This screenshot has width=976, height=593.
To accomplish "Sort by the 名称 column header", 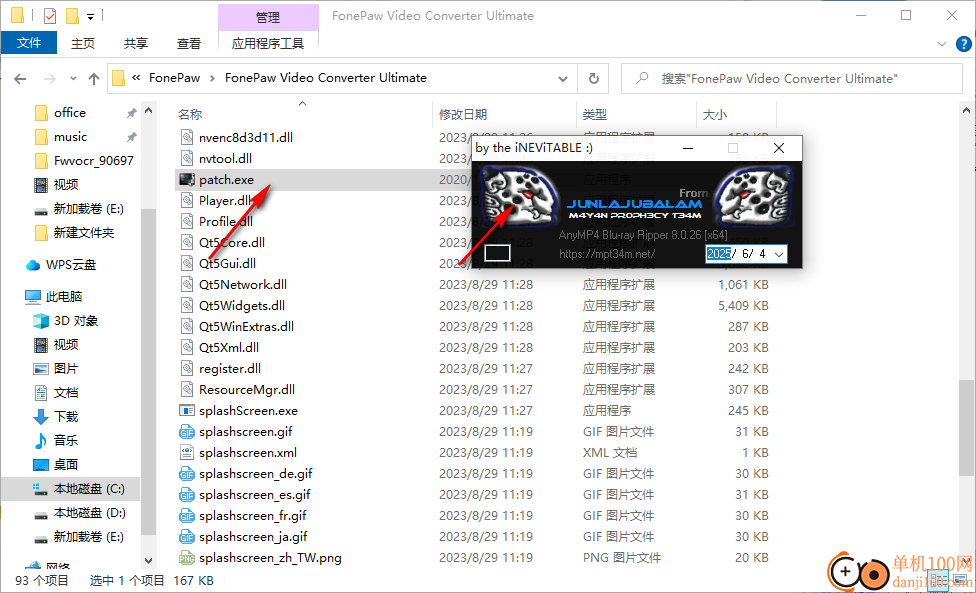I will 190,114.
